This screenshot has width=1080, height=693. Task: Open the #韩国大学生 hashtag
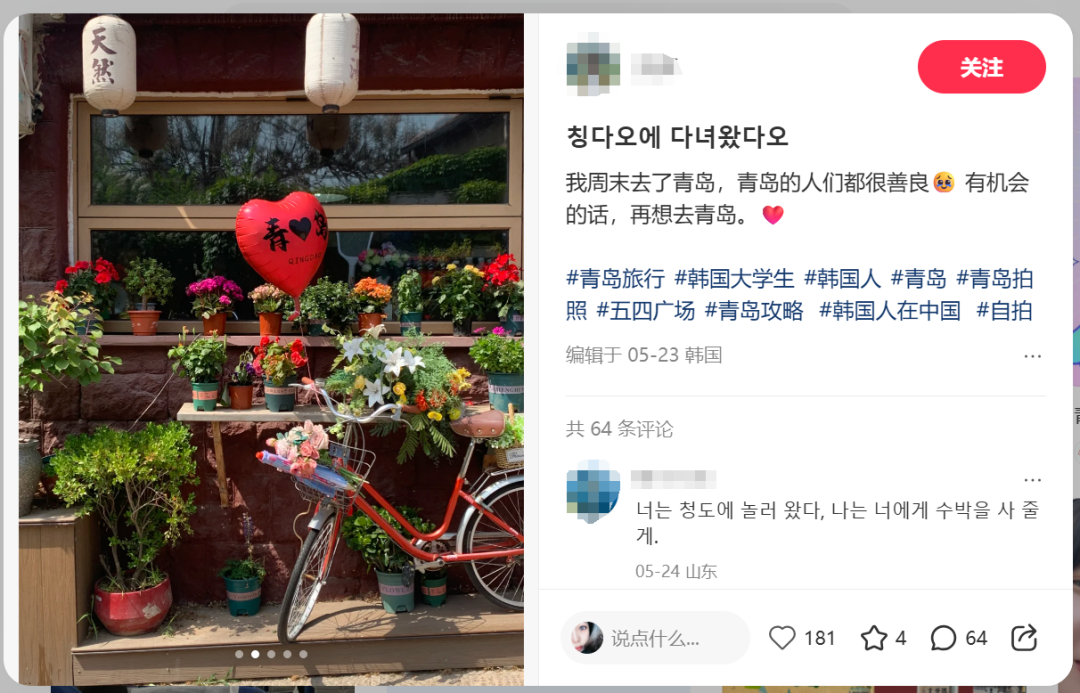tap(734, 278)
